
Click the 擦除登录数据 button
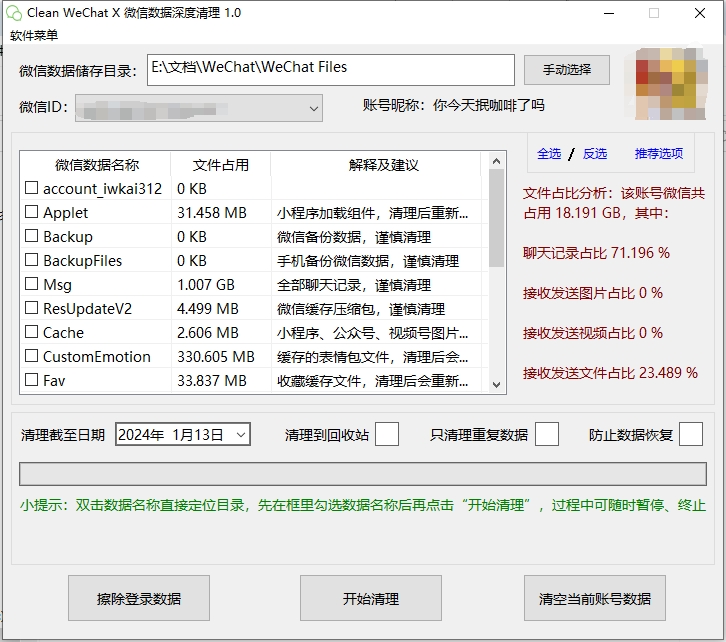pos(139,598)
